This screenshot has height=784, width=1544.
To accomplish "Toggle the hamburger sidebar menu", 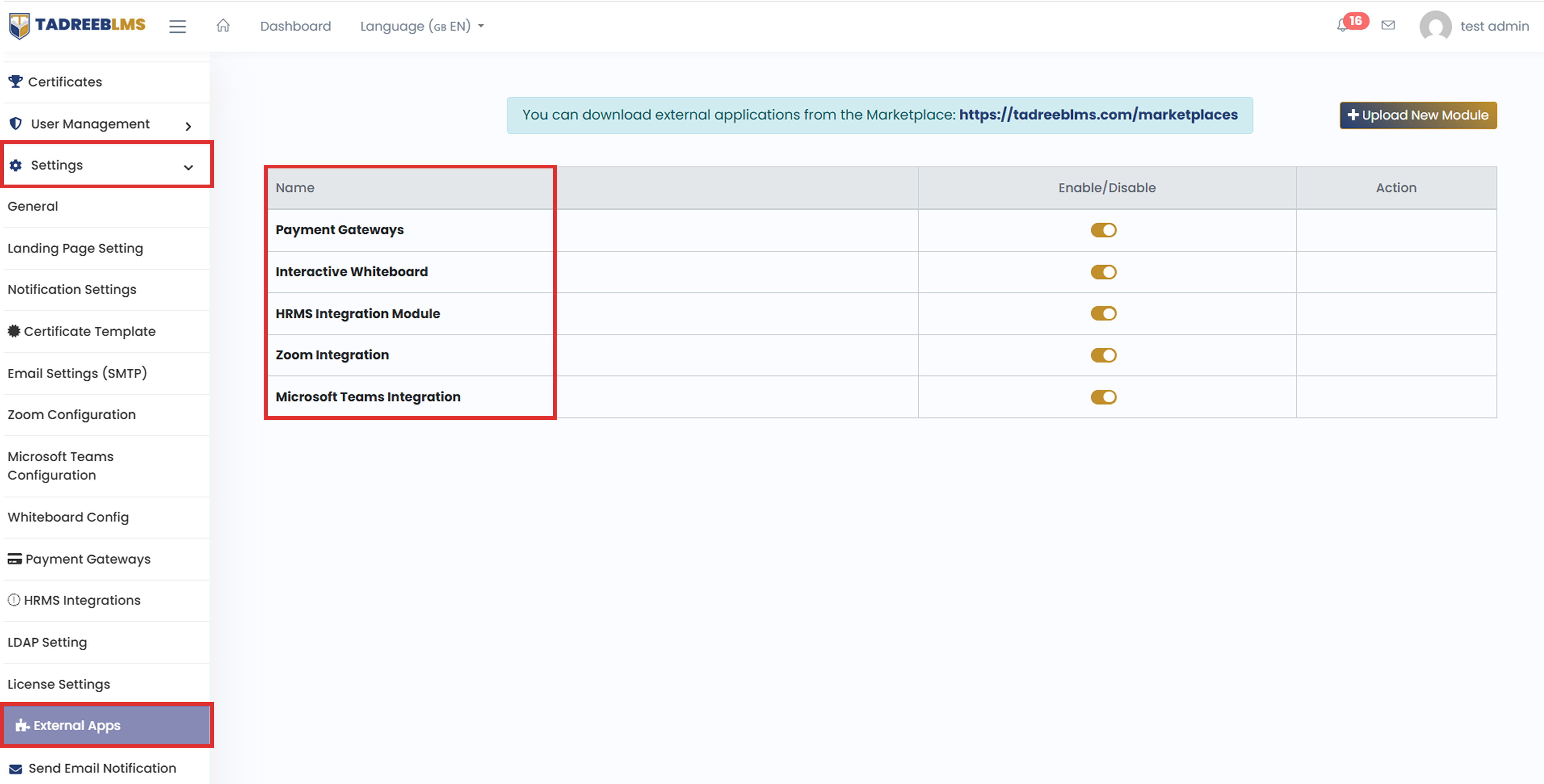I will pos(178,26).
